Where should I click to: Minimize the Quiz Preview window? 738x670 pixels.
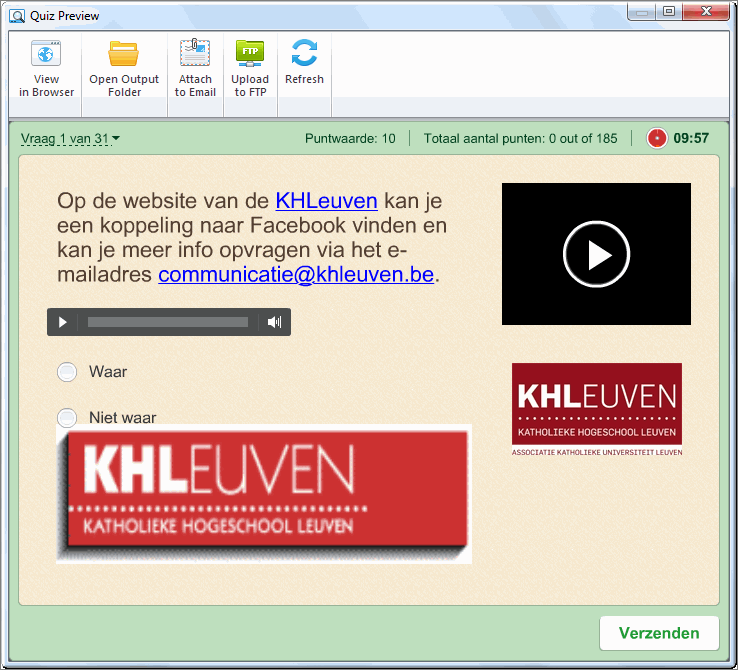coord(642,11)
